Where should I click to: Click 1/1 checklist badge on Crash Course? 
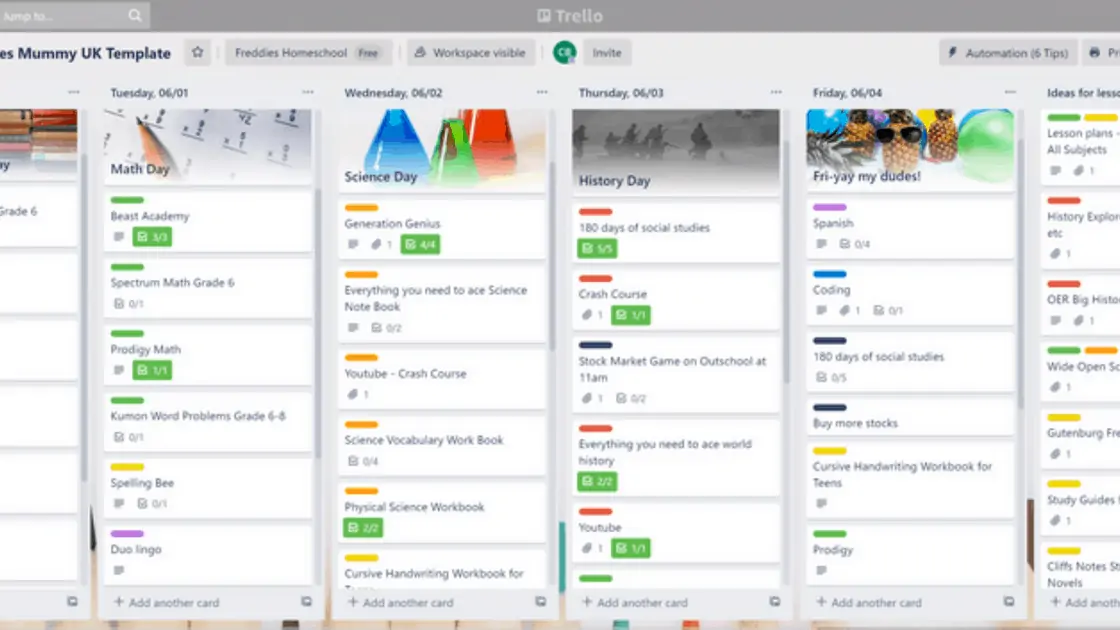click(x=631, y=315)
